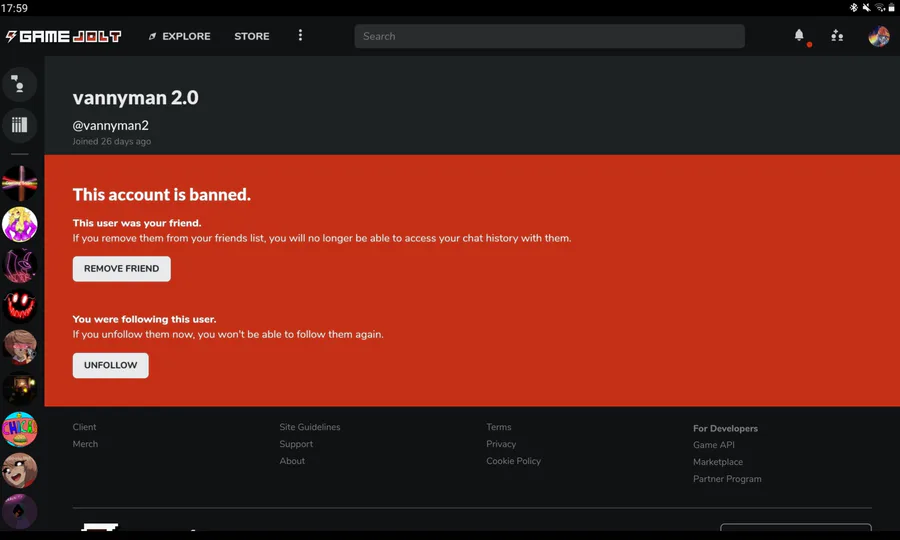Open the chat icon in sidebar
This screenshot has height=540, width=900.
click(19, 84)
